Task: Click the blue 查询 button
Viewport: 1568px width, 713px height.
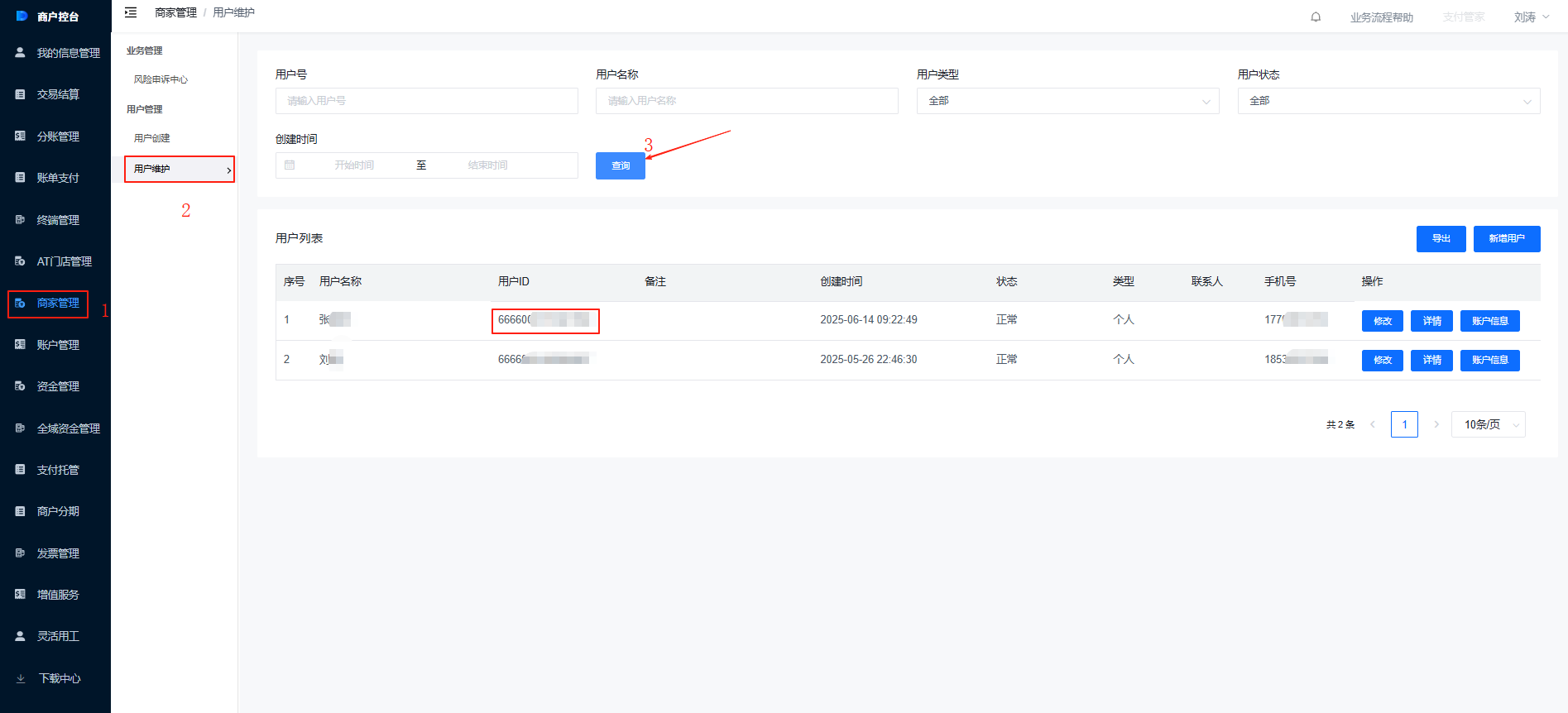Action: pos(621,165)
